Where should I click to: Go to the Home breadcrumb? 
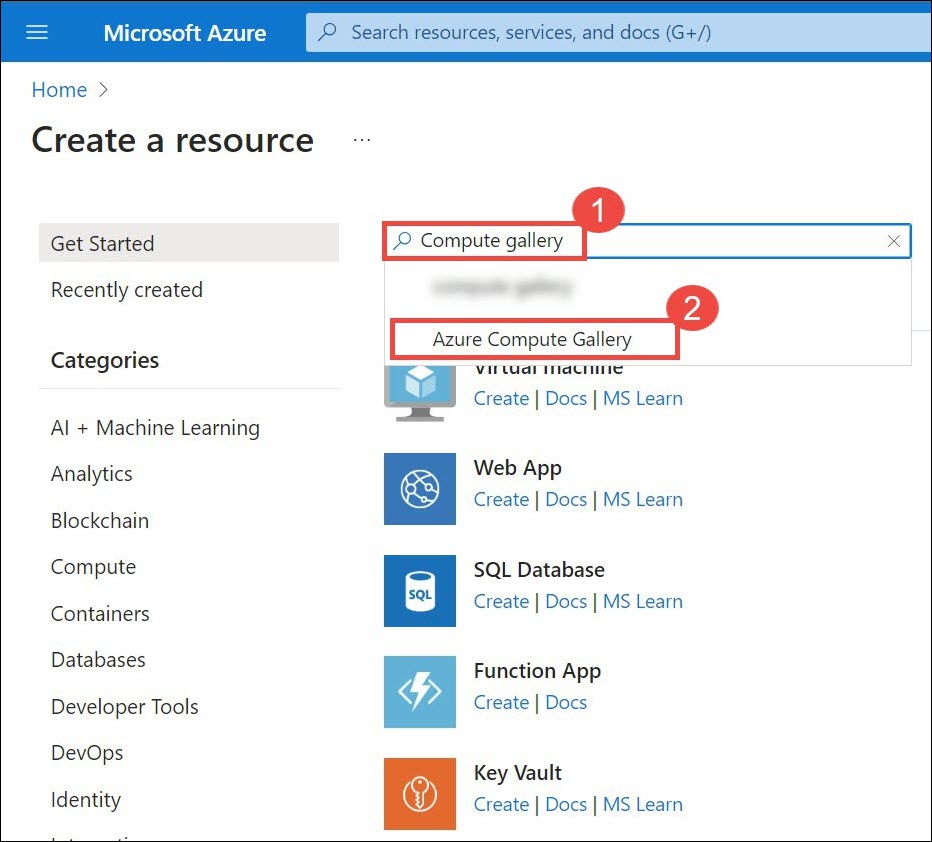59,90
